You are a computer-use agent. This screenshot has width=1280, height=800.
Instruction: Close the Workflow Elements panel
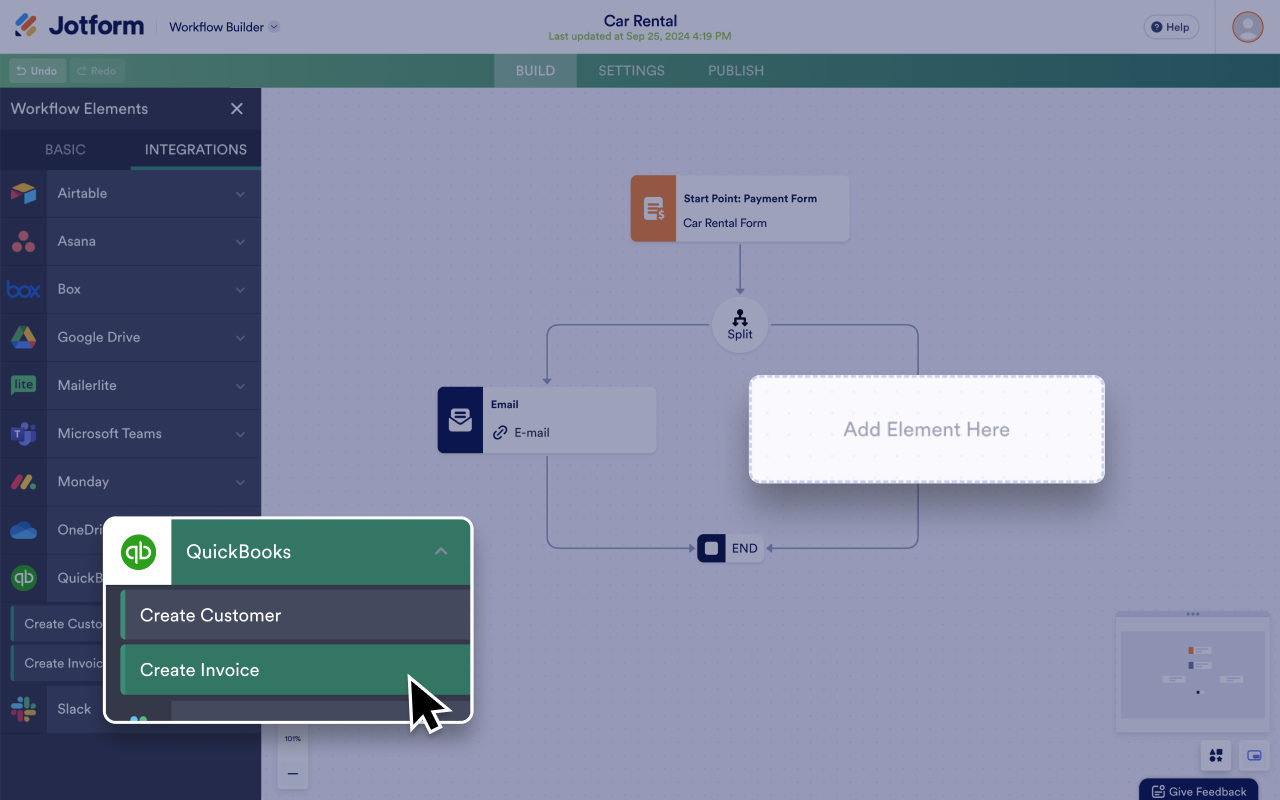pyautogui.click(x=237, y=109)
